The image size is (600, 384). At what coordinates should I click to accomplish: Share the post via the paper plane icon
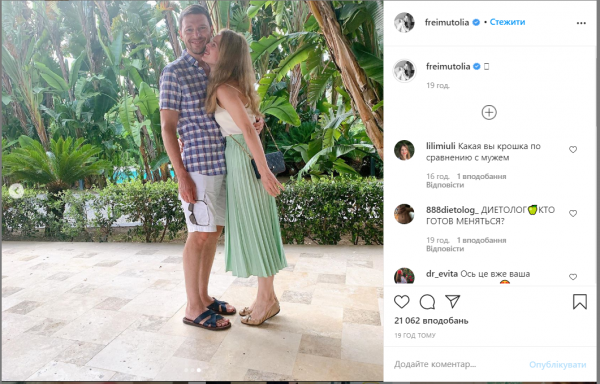coord(452,301)
